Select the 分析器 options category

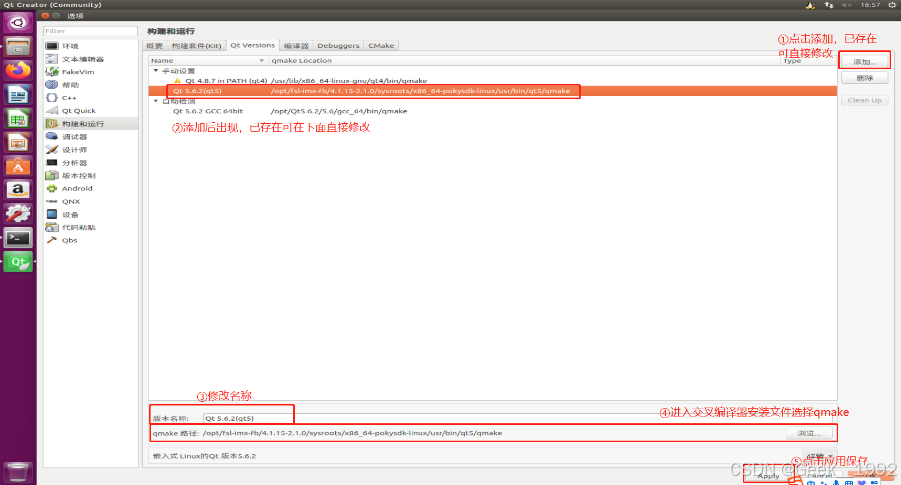tap(91, 163)
